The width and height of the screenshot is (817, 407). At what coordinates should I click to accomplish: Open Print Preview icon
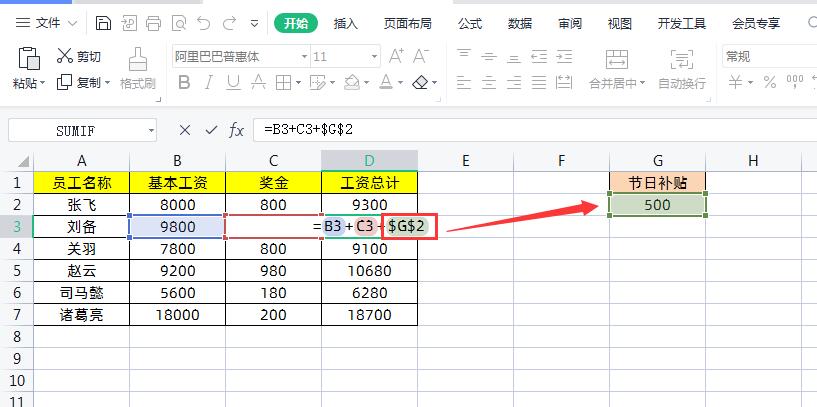[x=179, y=23]
